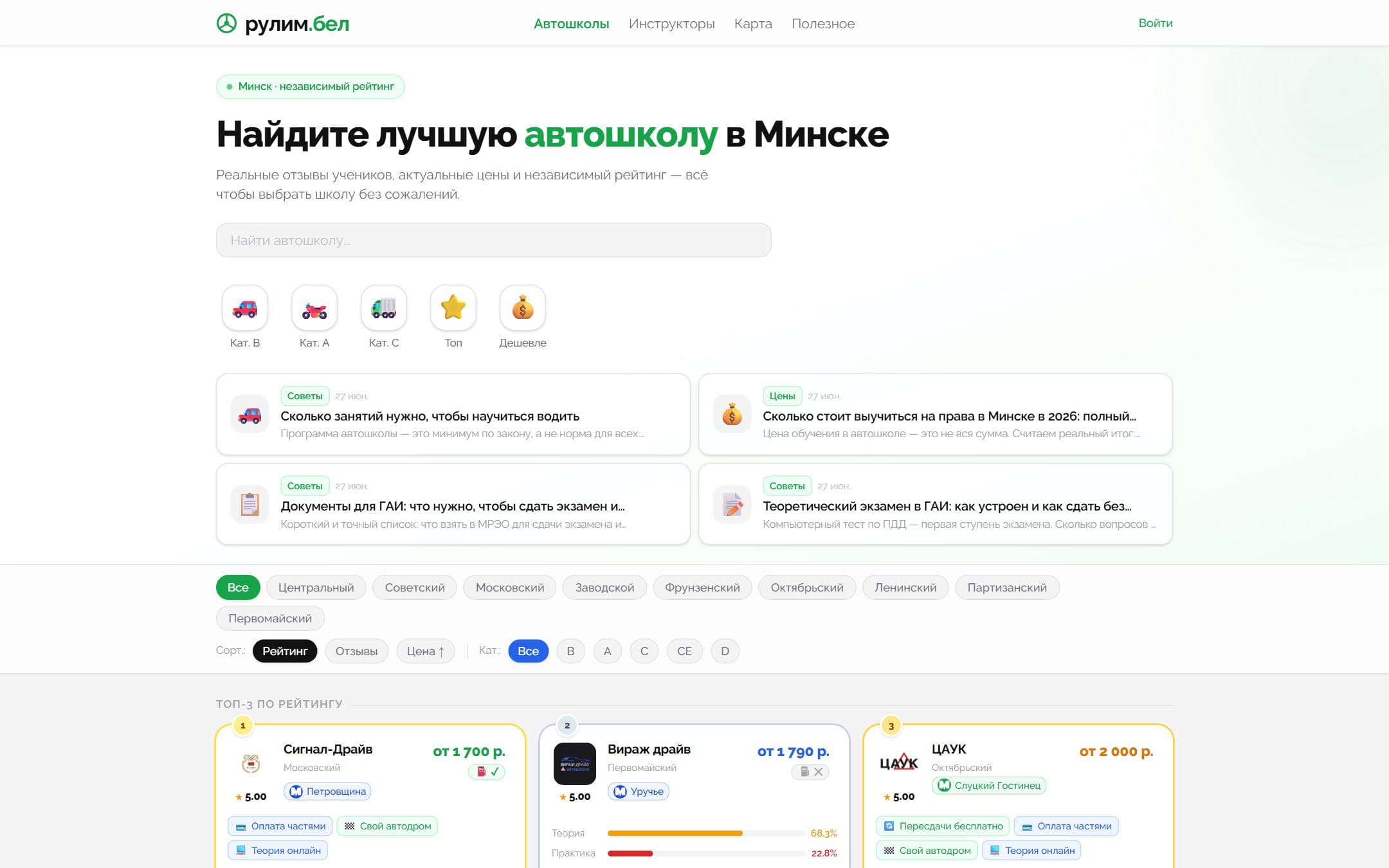Image resolution: width=1389 pixels, height=868 pixels.
Task: Filter by Партизанский district
Action: 1007,588
